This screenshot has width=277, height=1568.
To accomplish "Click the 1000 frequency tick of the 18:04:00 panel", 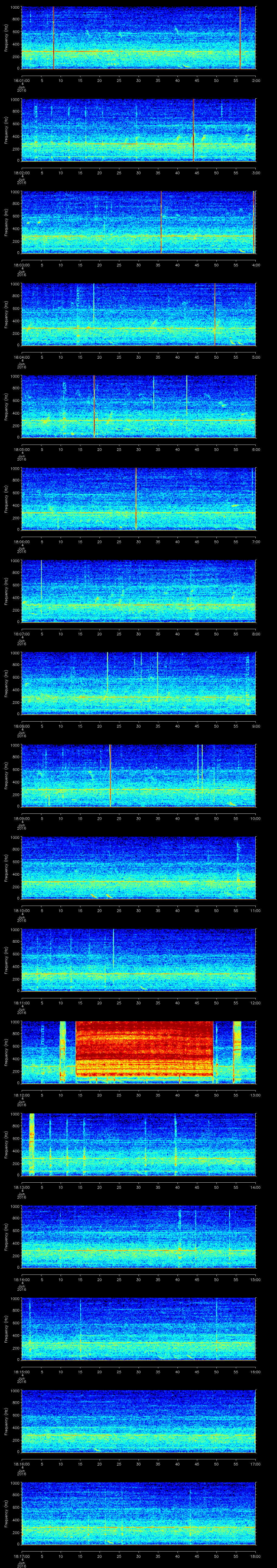I will 15,284.
